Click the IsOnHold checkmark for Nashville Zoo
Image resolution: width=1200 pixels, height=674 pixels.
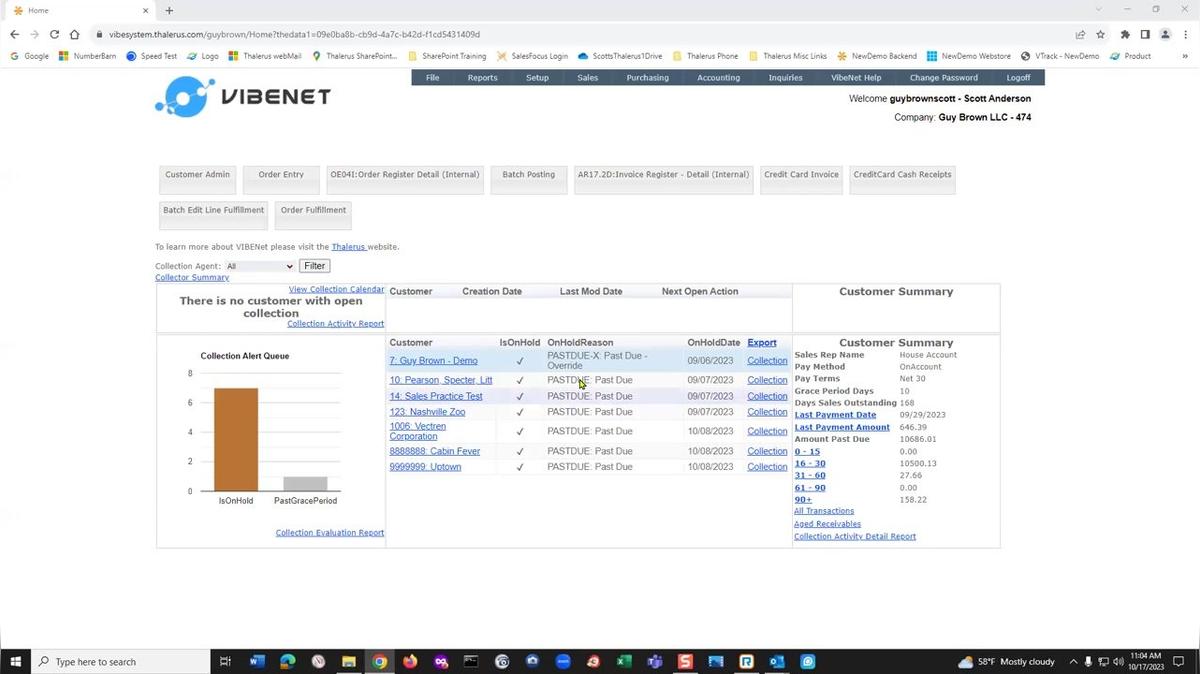(520, 412)
